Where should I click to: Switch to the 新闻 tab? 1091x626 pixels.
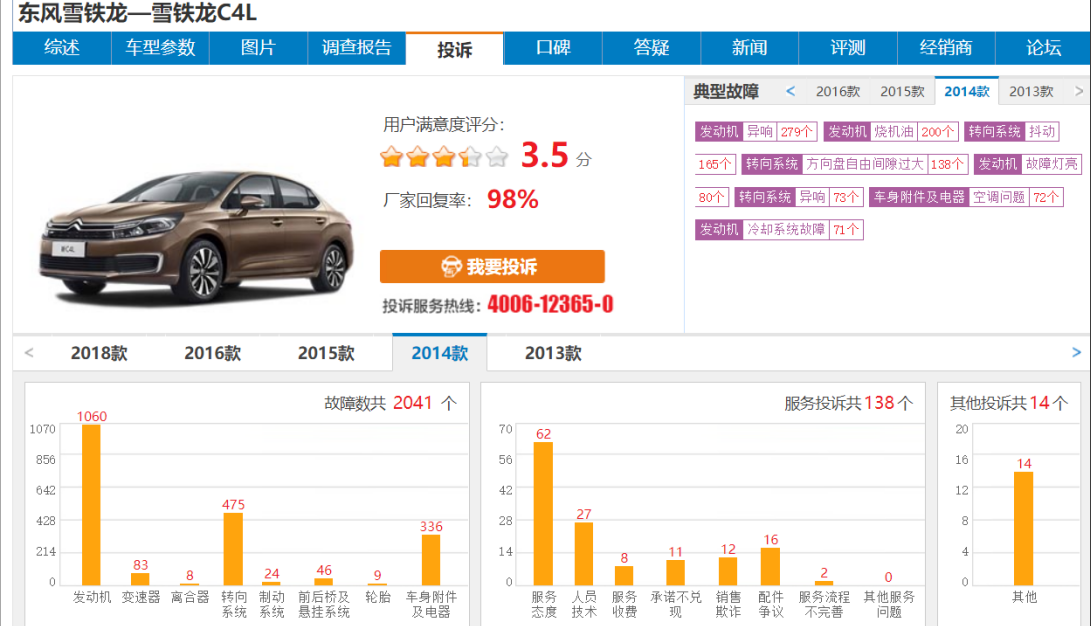[749, 48]
